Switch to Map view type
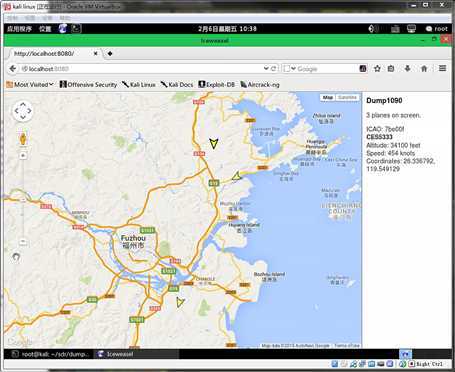The image size is (455, 372). 328,97
